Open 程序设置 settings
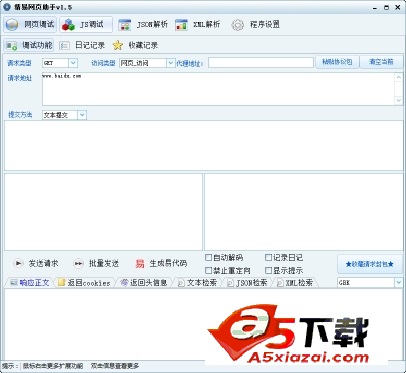The width and height of the screenshot is (406, 373). pyautogui.click(x=255, y=25)
